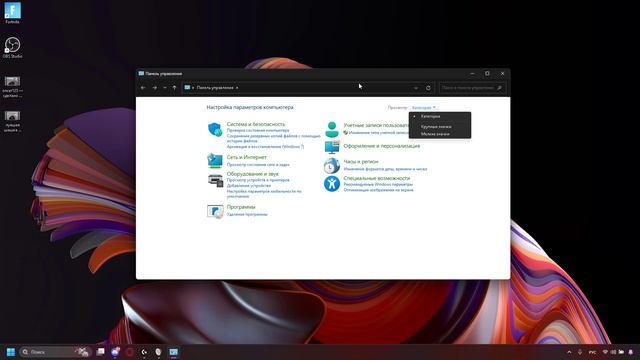This screenshot has height=360, width=640.
Task: Open the OBS Studio desktop shortcut
Action: coord(12,47)
